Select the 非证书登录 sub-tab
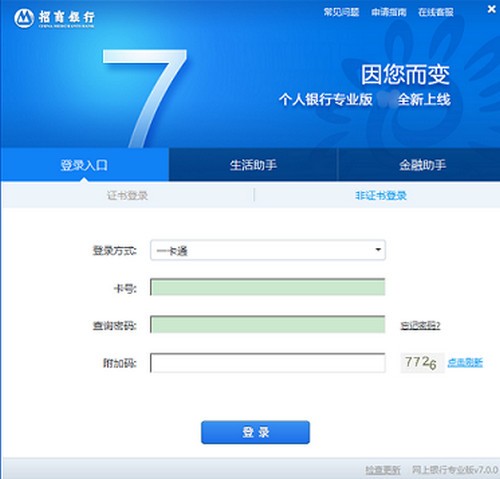The width and height of the screenshot is (500, 479). coord(381,195)
